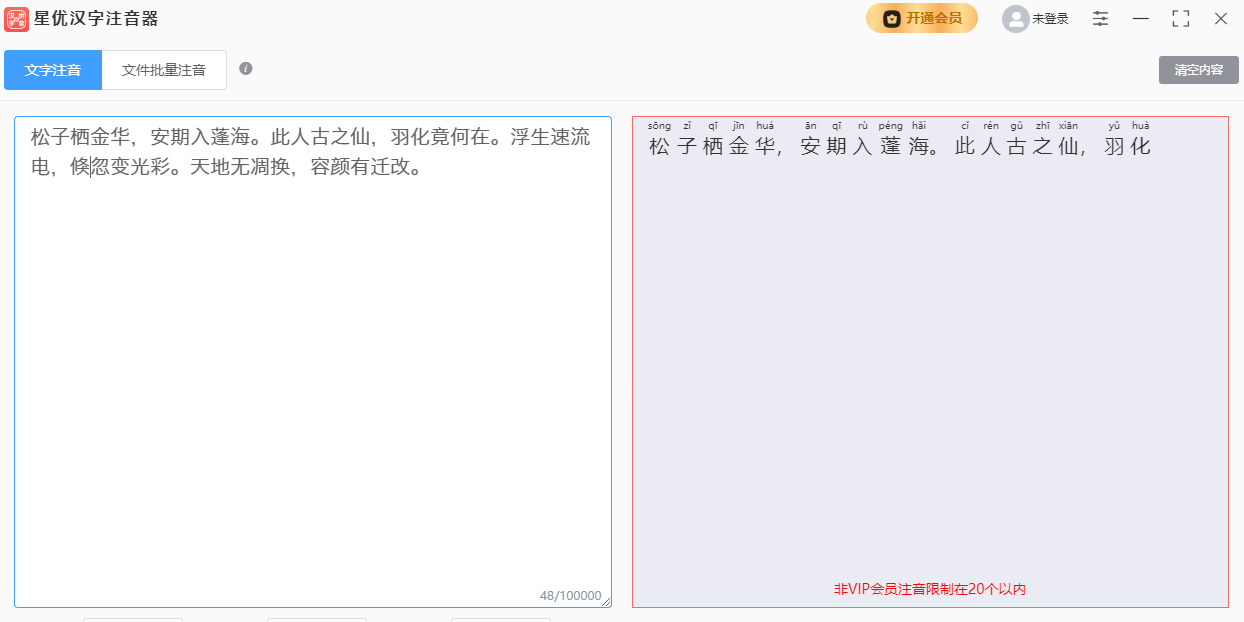Click the 星优汉字注音器 app logo icon
This screenshot has width=1244, height=622.
pos(17,19)
